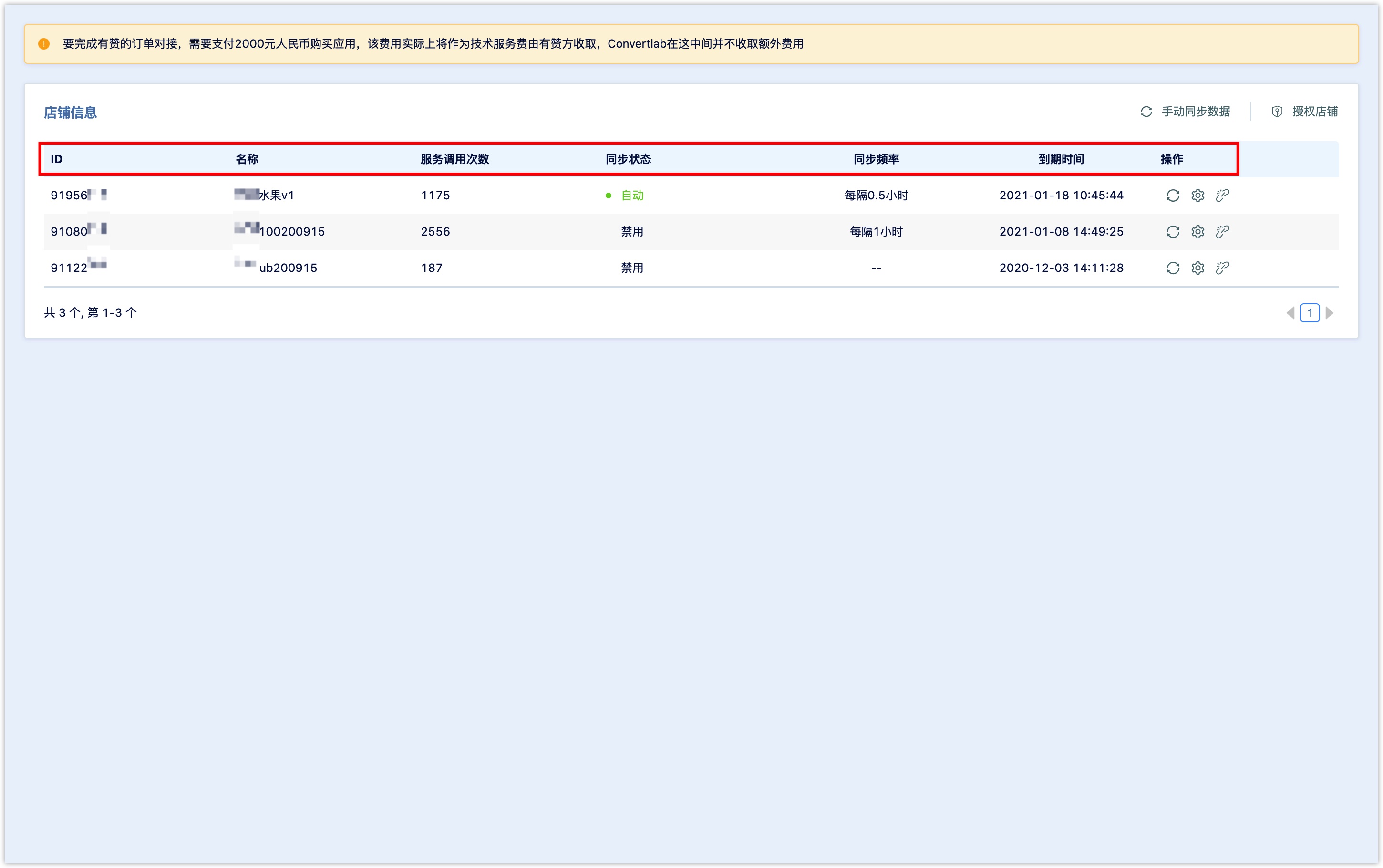Click the unlink icon for store 91080
Viewport: 1383px width, 868px height.
[x=1222, y=231]
